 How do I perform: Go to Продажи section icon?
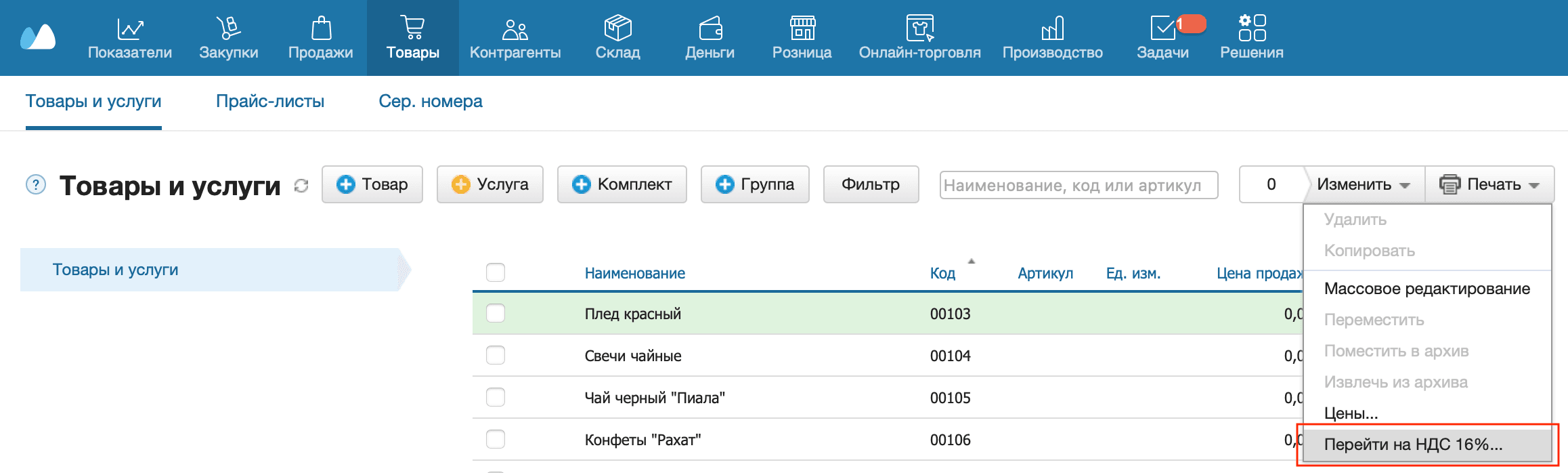tap(321, 29)
